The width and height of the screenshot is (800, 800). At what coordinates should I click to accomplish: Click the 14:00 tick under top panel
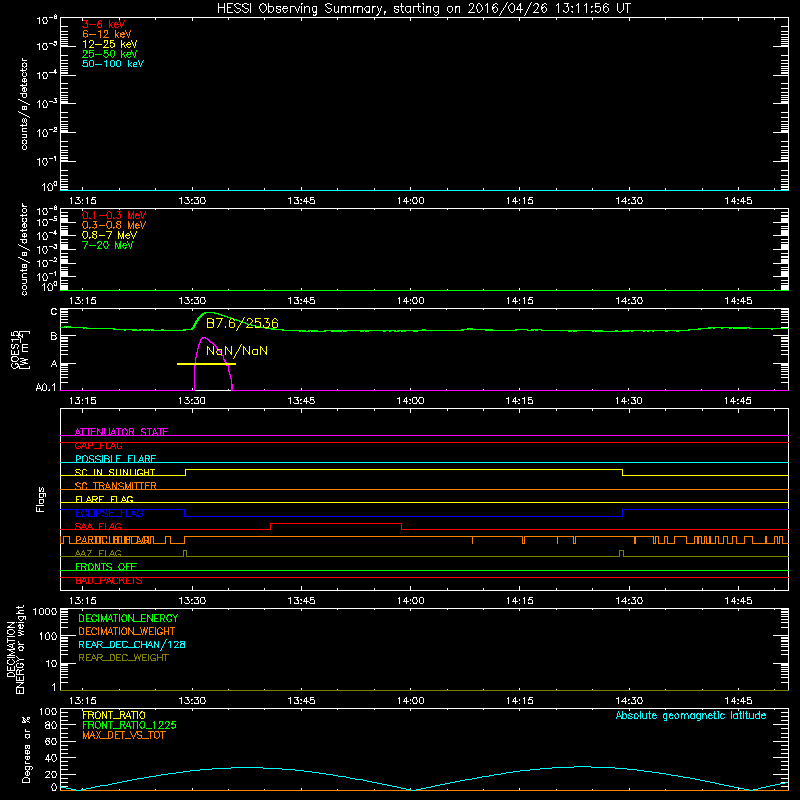[411, 201]
